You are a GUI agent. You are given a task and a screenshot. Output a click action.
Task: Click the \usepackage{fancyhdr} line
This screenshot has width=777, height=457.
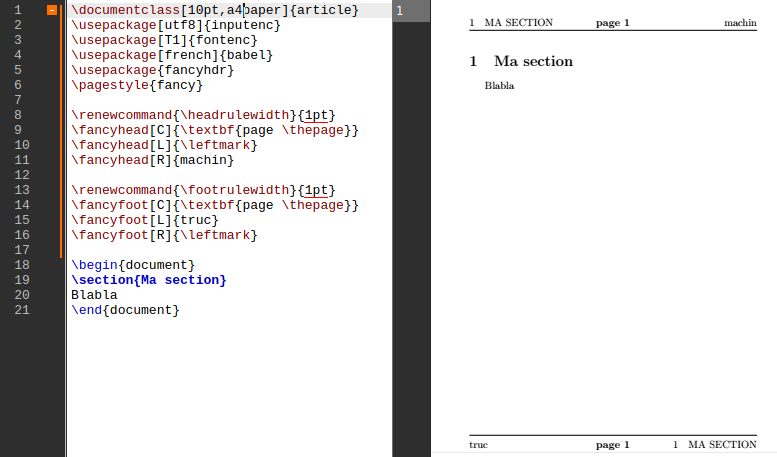[x=152, y=70]
